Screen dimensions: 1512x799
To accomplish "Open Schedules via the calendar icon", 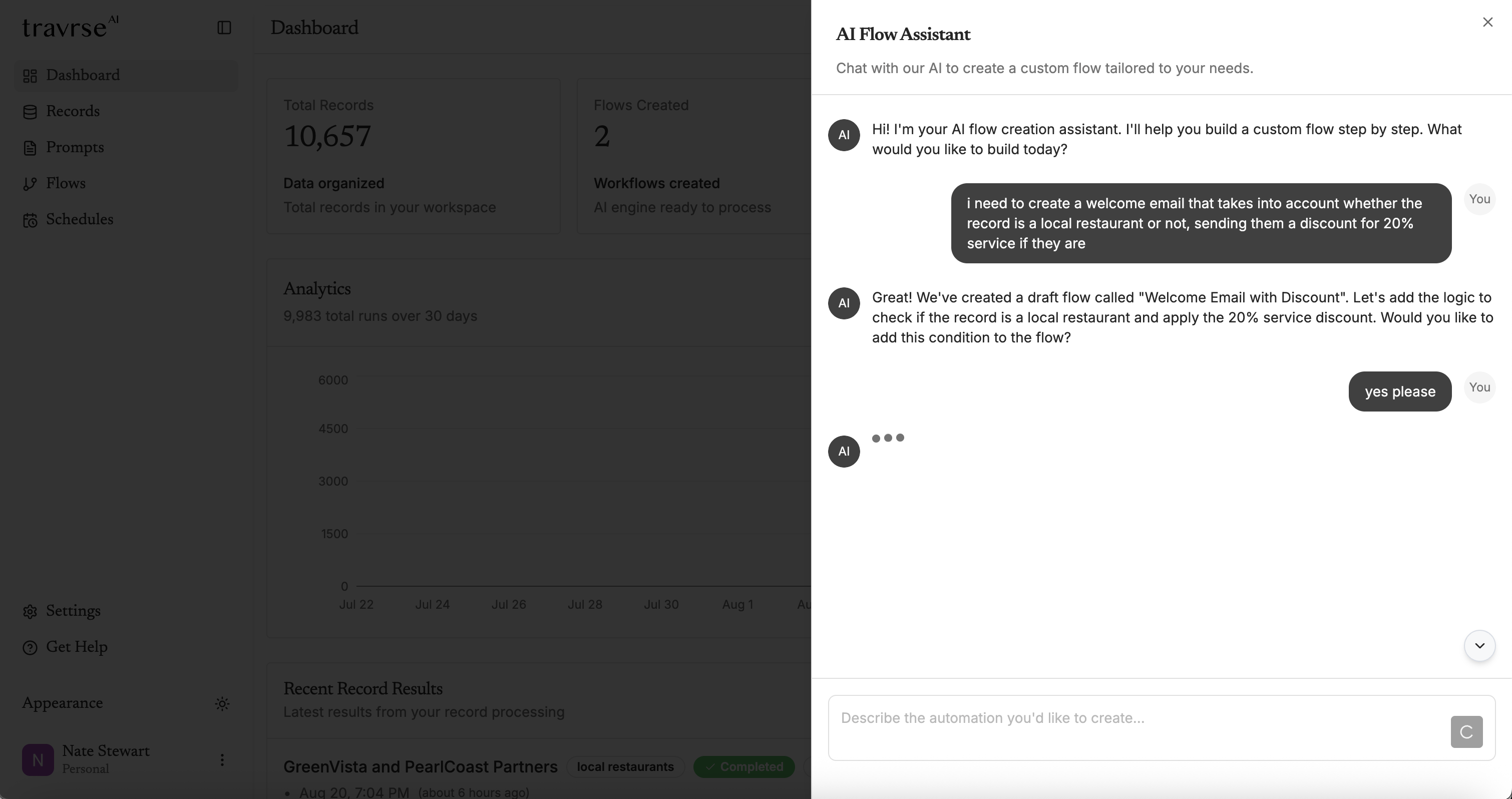I will [31, 220].
